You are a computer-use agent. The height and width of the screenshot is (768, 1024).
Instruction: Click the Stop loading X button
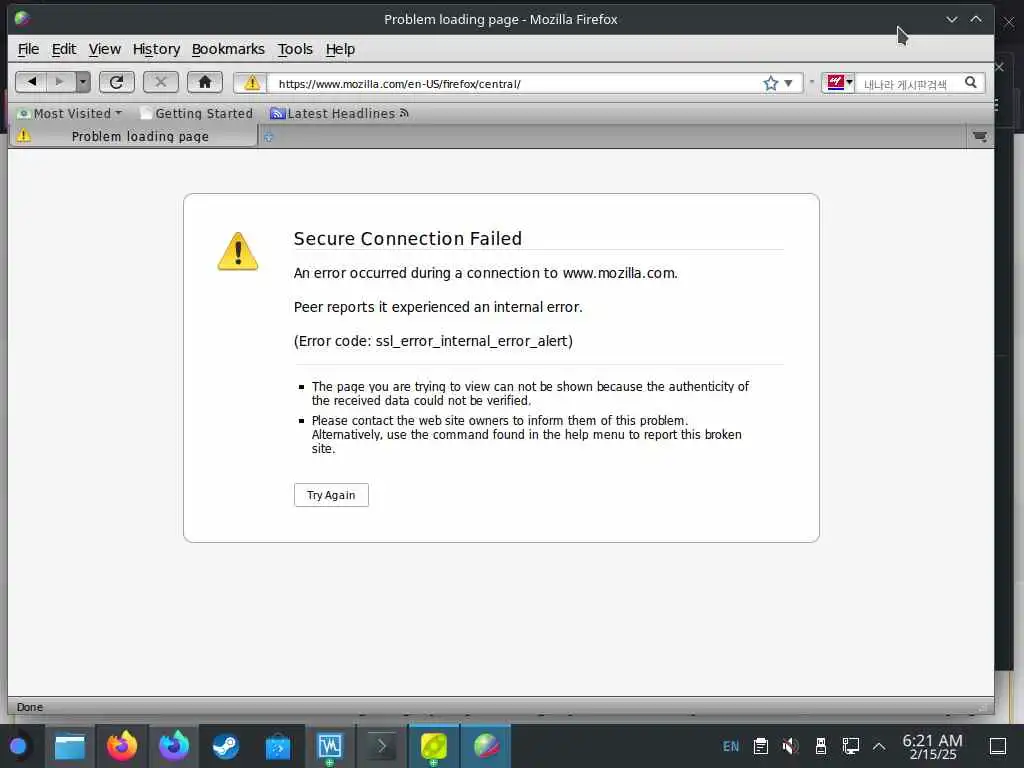click(161, 82)
